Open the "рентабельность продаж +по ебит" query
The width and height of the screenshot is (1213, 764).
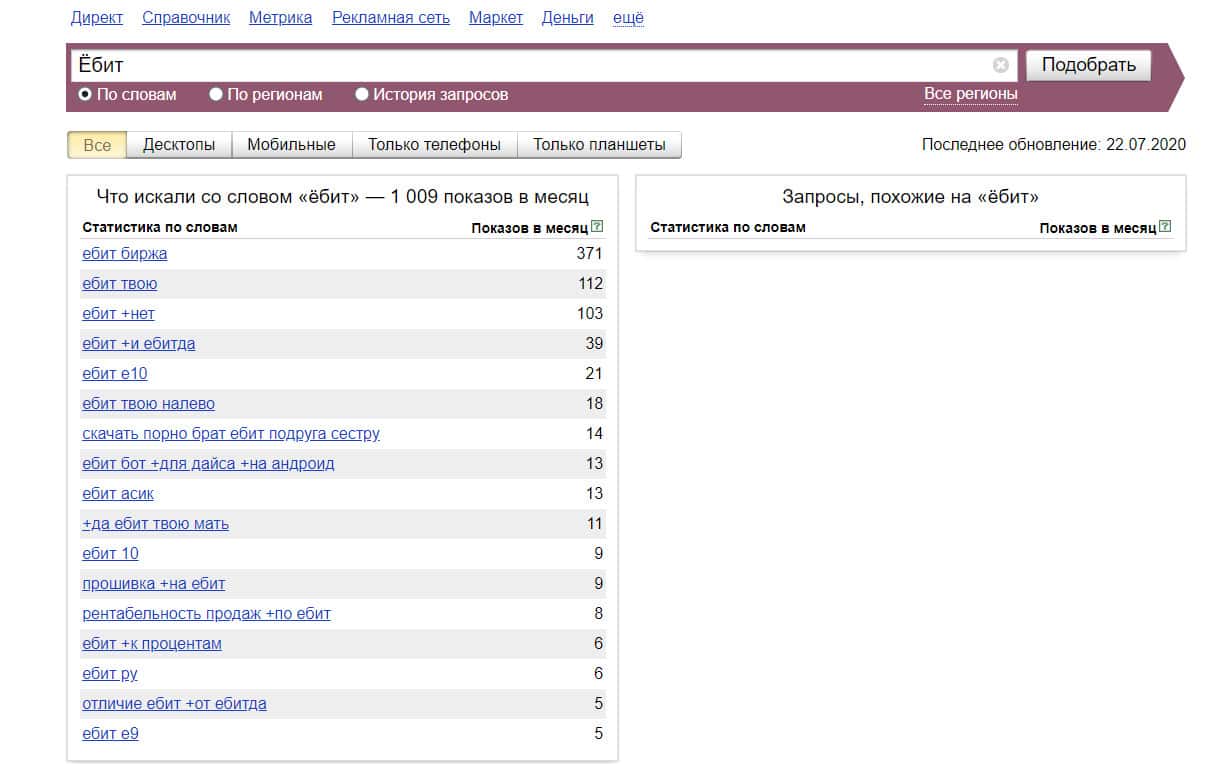coord(206,614)
